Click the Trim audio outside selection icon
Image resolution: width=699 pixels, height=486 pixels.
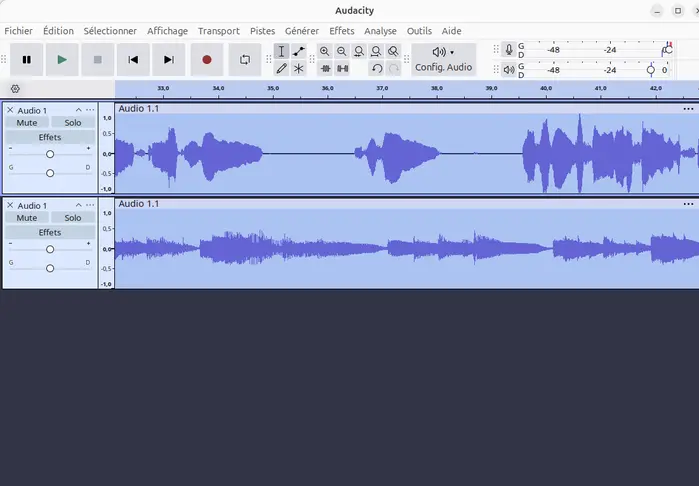click(x=325, y=69)
